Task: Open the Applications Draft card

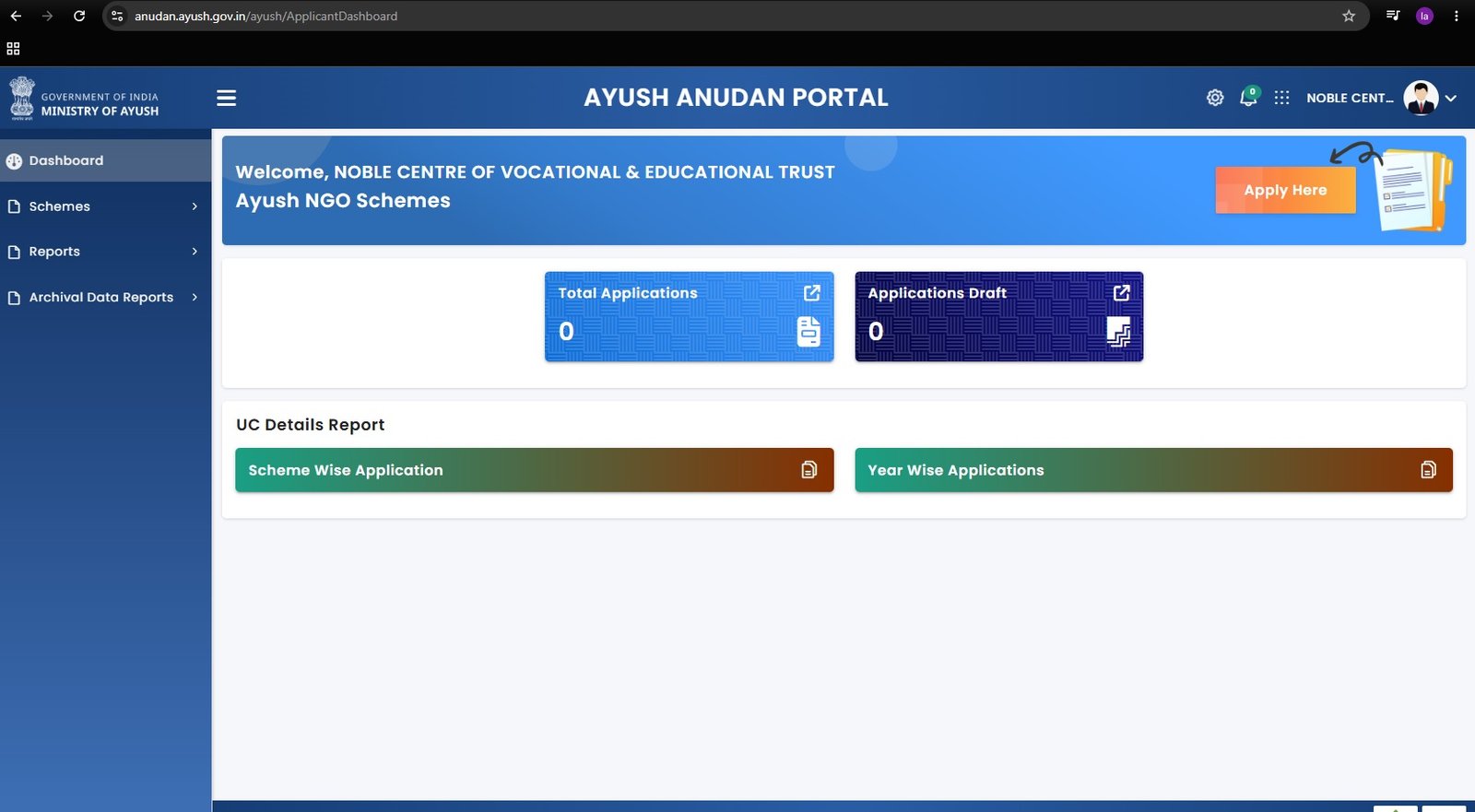Action: click(x=998, y=316)
